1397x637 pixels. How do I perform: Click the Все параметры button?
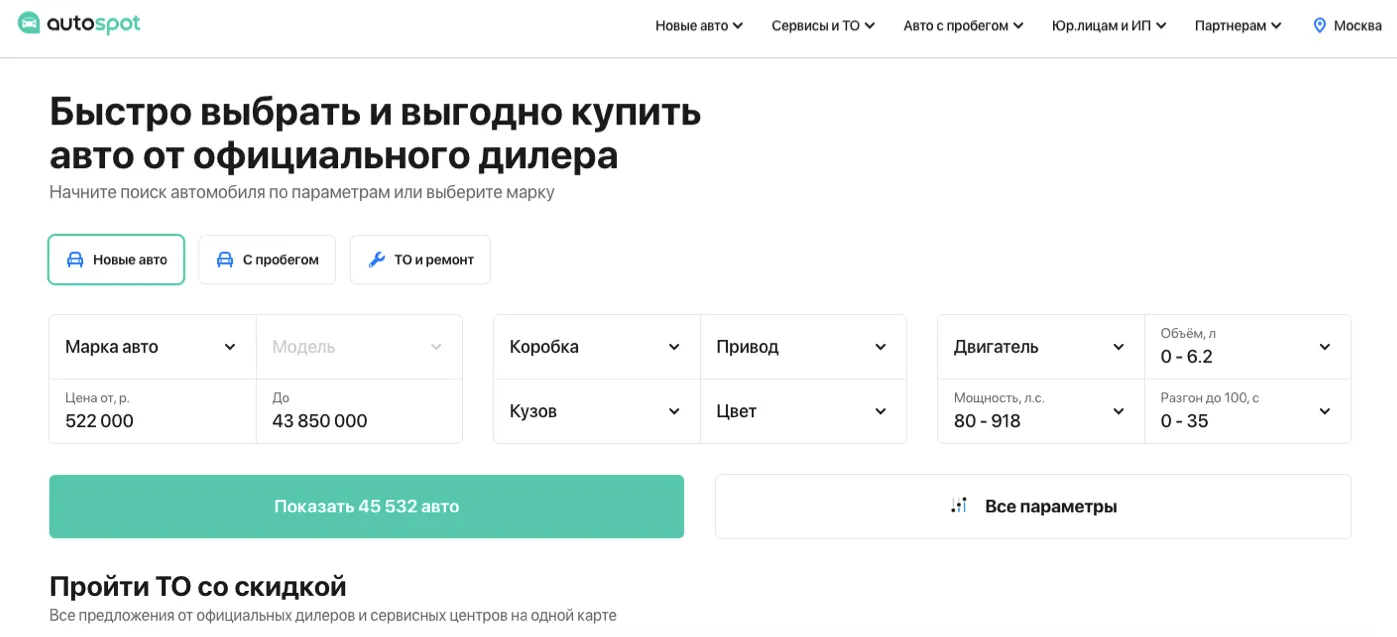[1033, 506]
